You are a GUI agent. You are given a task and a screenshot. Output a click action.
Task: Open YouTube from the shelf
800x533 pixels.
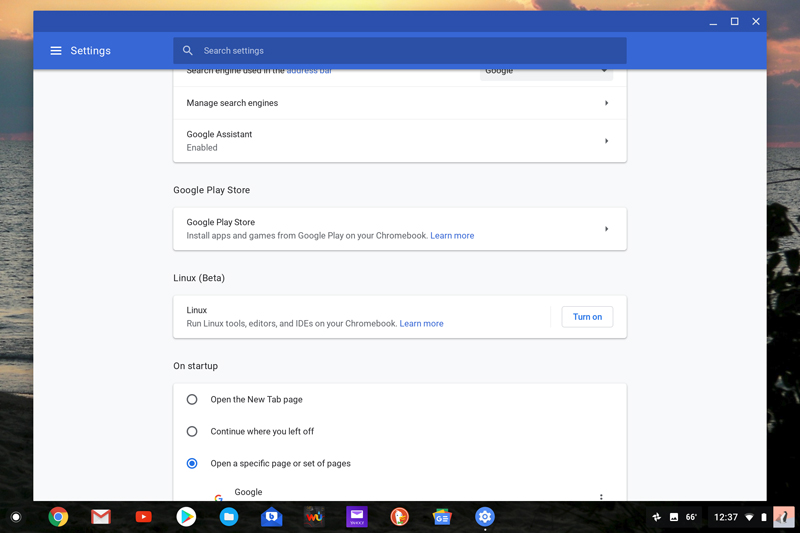[x=144, y=517]
